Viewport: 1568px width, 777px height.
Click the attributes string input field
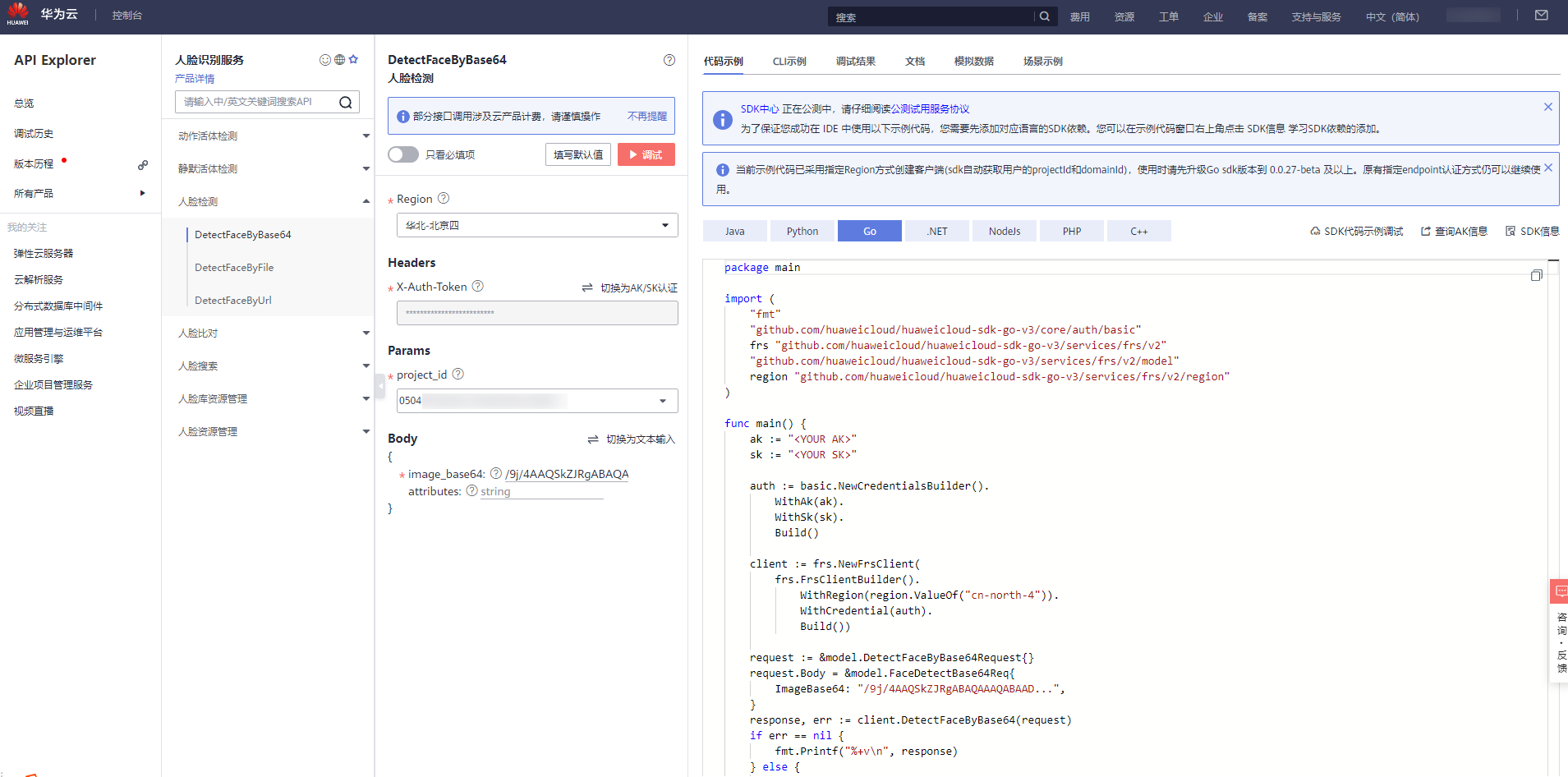pos(542,491)
